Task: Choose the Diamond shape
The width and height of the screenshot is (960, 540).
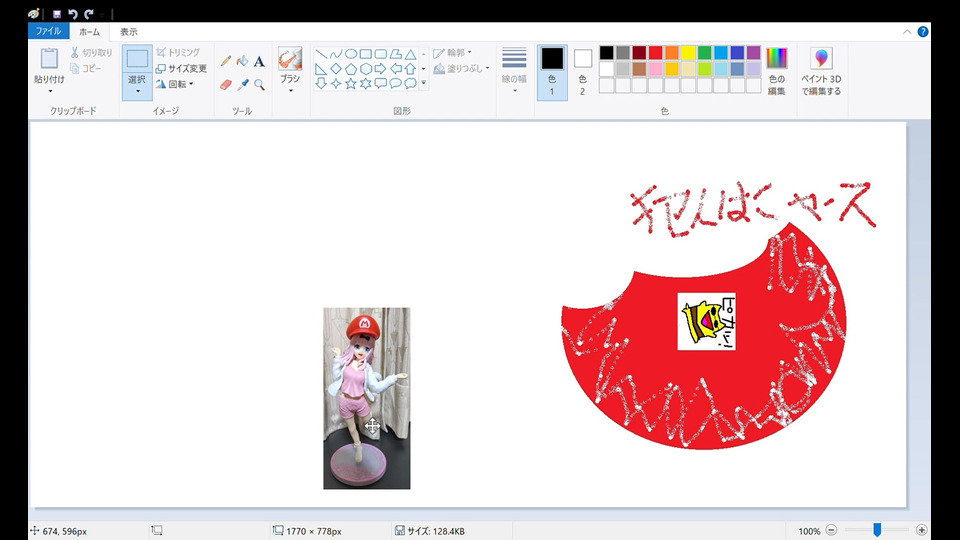Action: point(336,69)
